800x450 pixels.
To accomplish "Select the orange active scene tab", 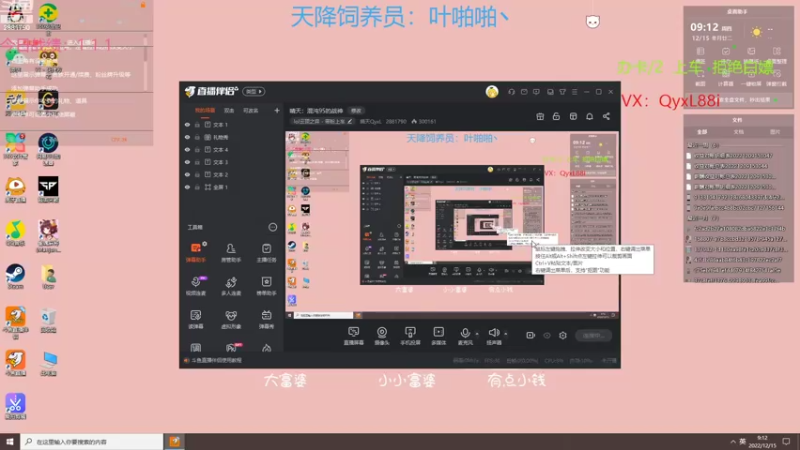I will pos(205,110).
